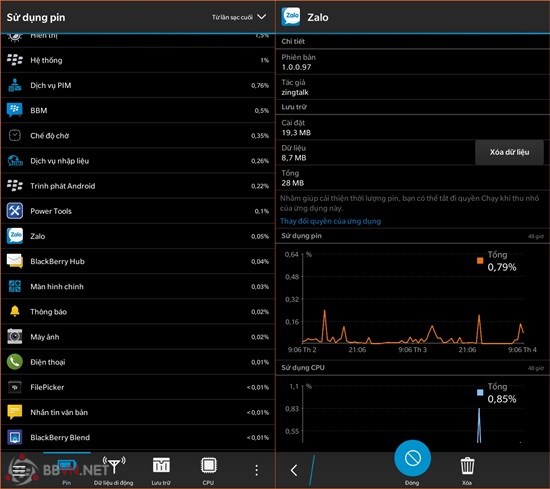The width and height of the screenshot is (550, 489).
Task: Tap the Cài đặt 19,3 MB value
Action: [x=296, y=133]
